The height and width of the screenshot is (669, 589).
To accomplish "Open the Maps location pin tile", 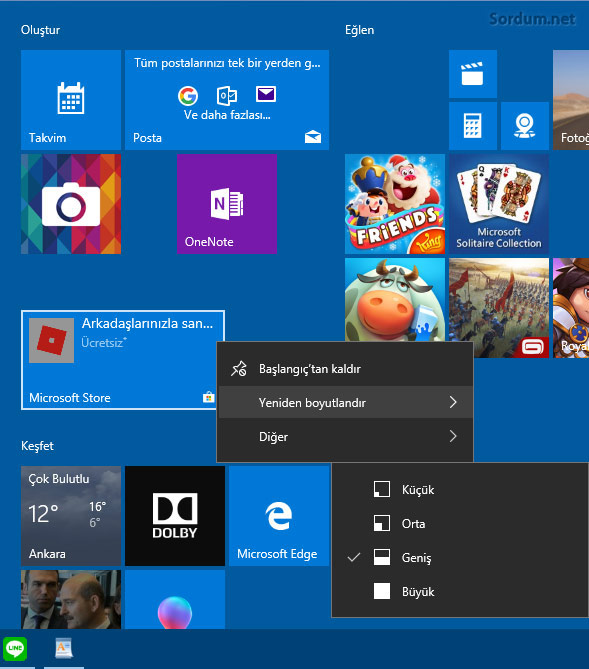I will [x=525, y=126].
